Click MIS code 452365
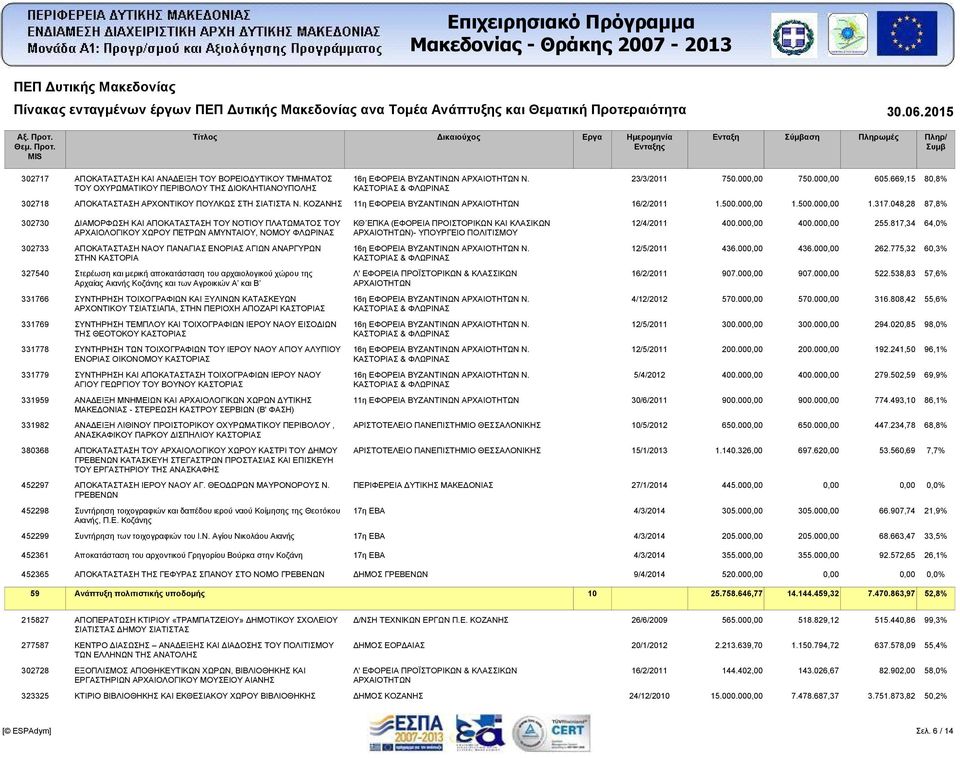Image resolution: width=960 pixels, height=758 pixels. 35,575
